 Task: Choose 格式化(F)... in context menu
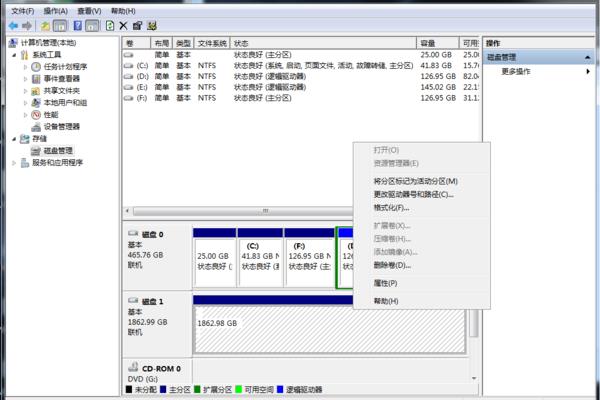pyautogui.click(x=422, y=208)
